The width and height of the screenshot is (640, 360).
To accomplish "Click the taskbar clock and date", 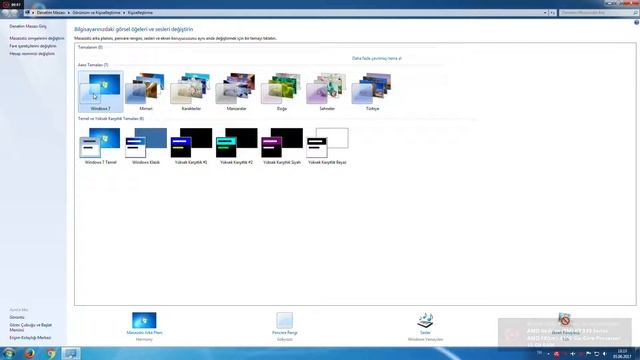I will click(x=622, y=353).
